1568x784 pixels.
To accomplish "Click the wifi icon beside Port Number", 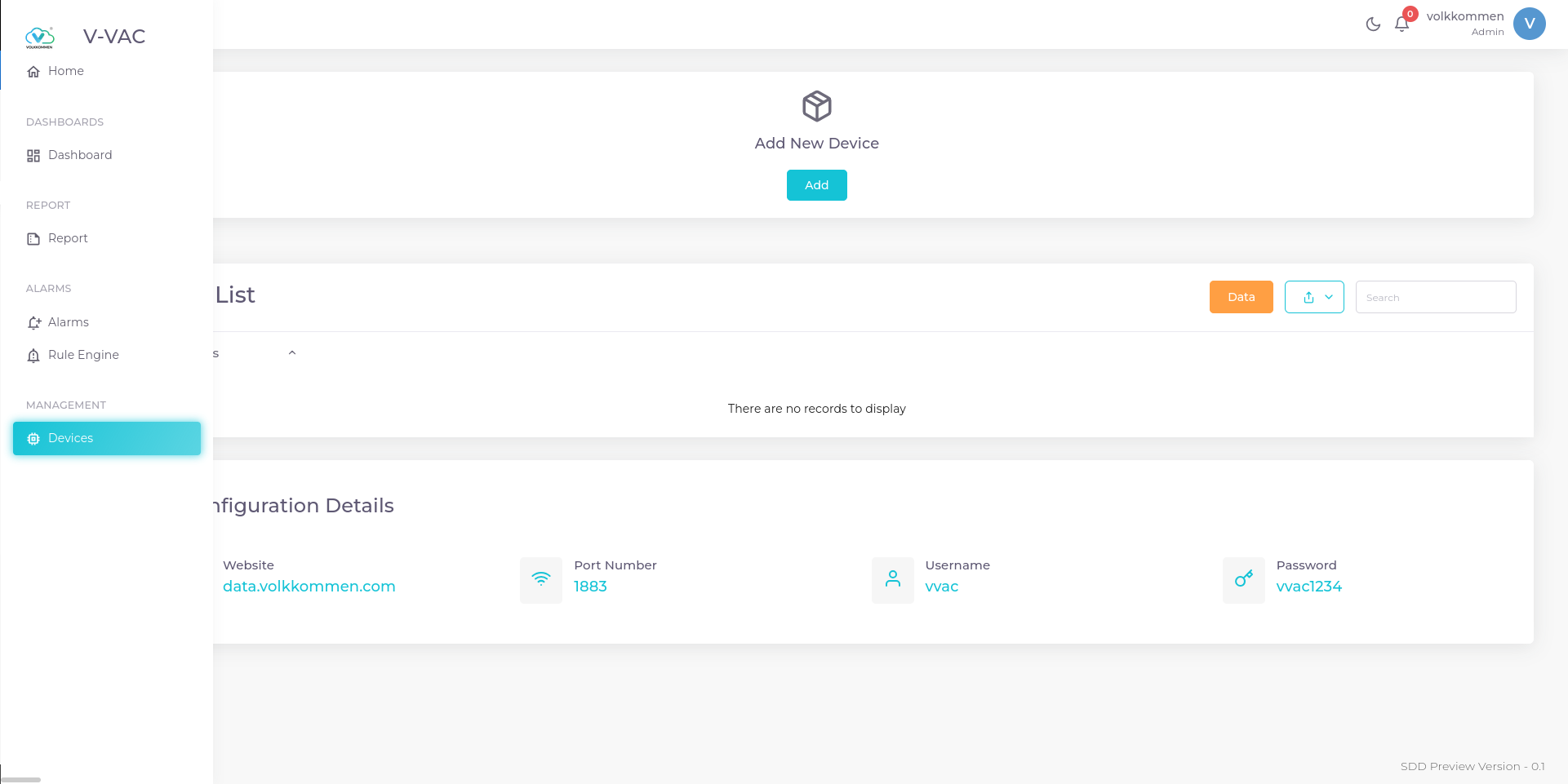I will tap(540, 580).
